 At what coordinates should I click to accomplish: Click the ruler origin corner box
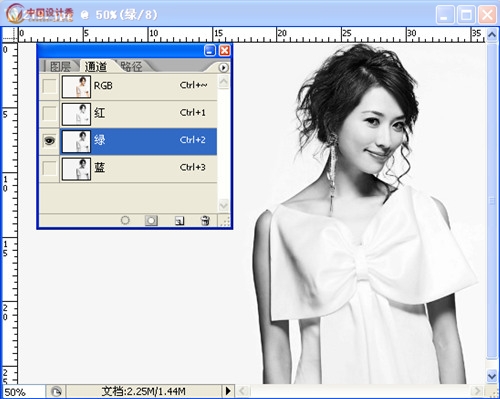point(10,35)
